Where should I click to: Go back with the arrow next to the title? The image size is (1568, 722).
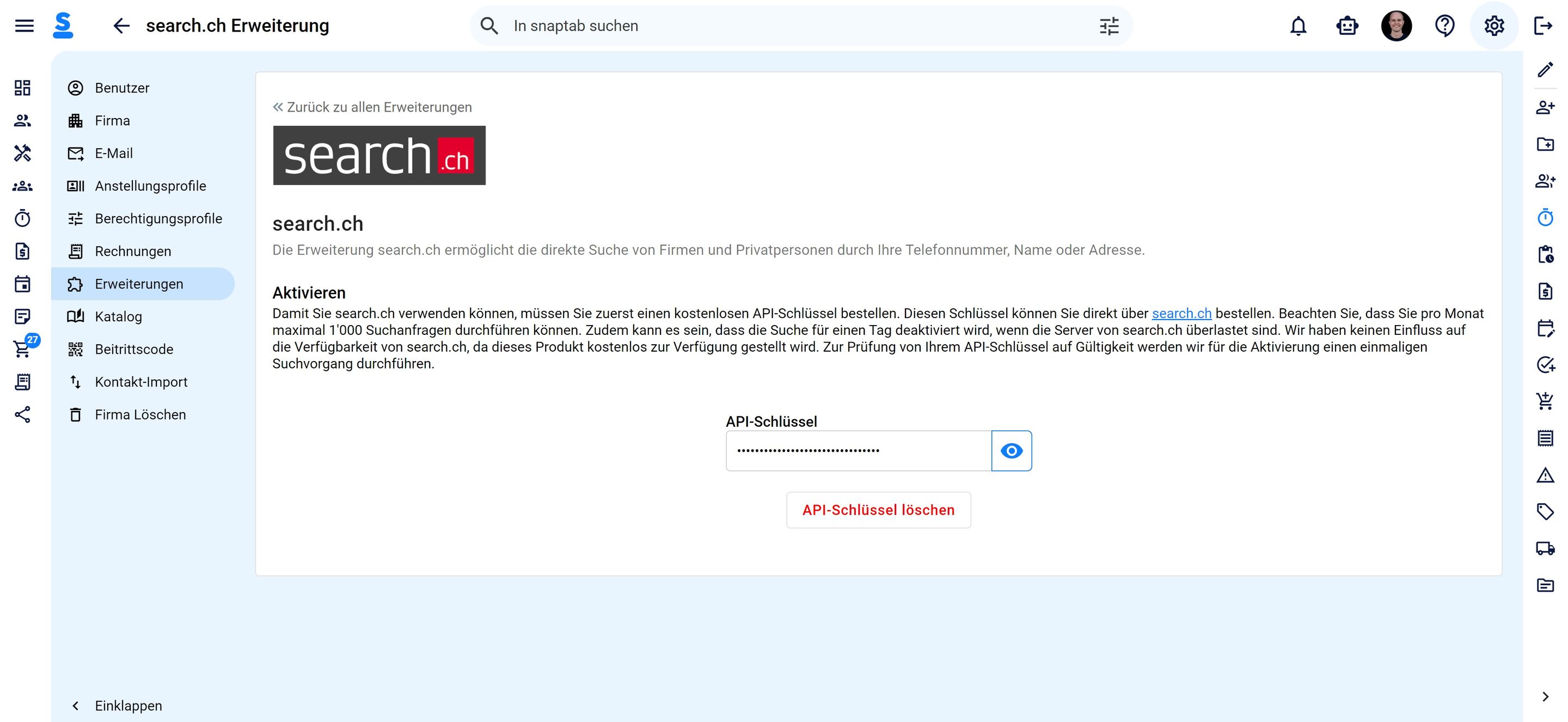[121, 26]
